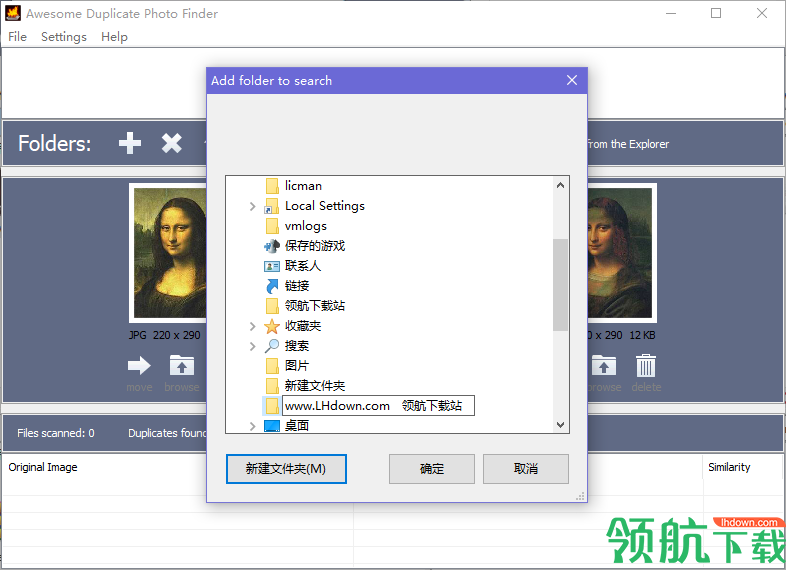Select the 链接 tree item text
This screenshot has width=786, height=570.
click(297, 286)
